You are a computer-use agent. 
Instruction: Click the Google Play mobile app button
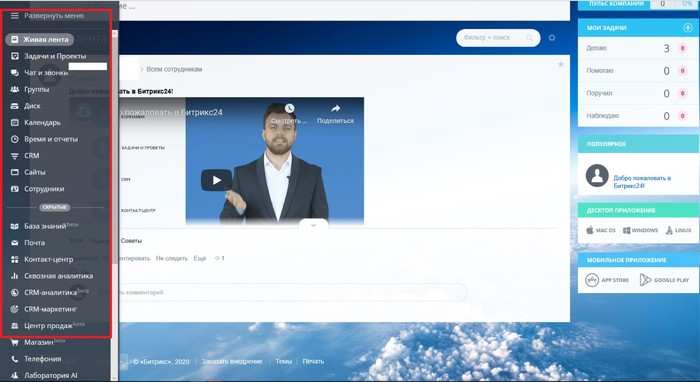pos(664,280)
